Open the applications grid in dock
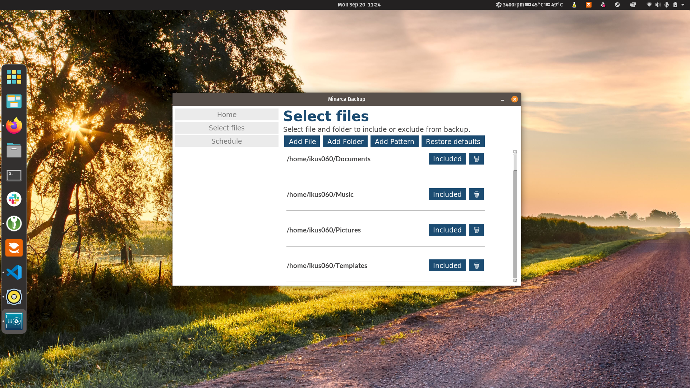 (14, 77)
